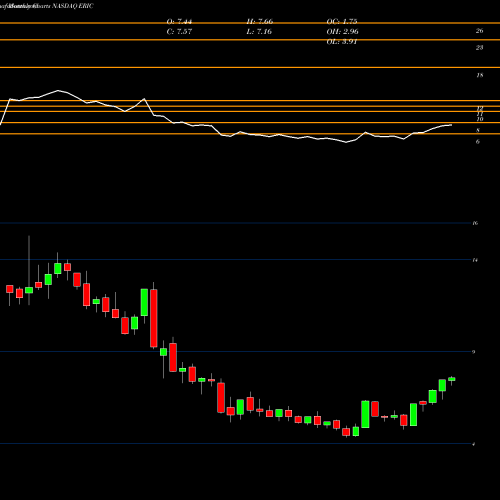Click the upper axis label 23
Image resolution: width=500 pixels, height=500 pixels.
pyautogui.click(x=479, y=48)
